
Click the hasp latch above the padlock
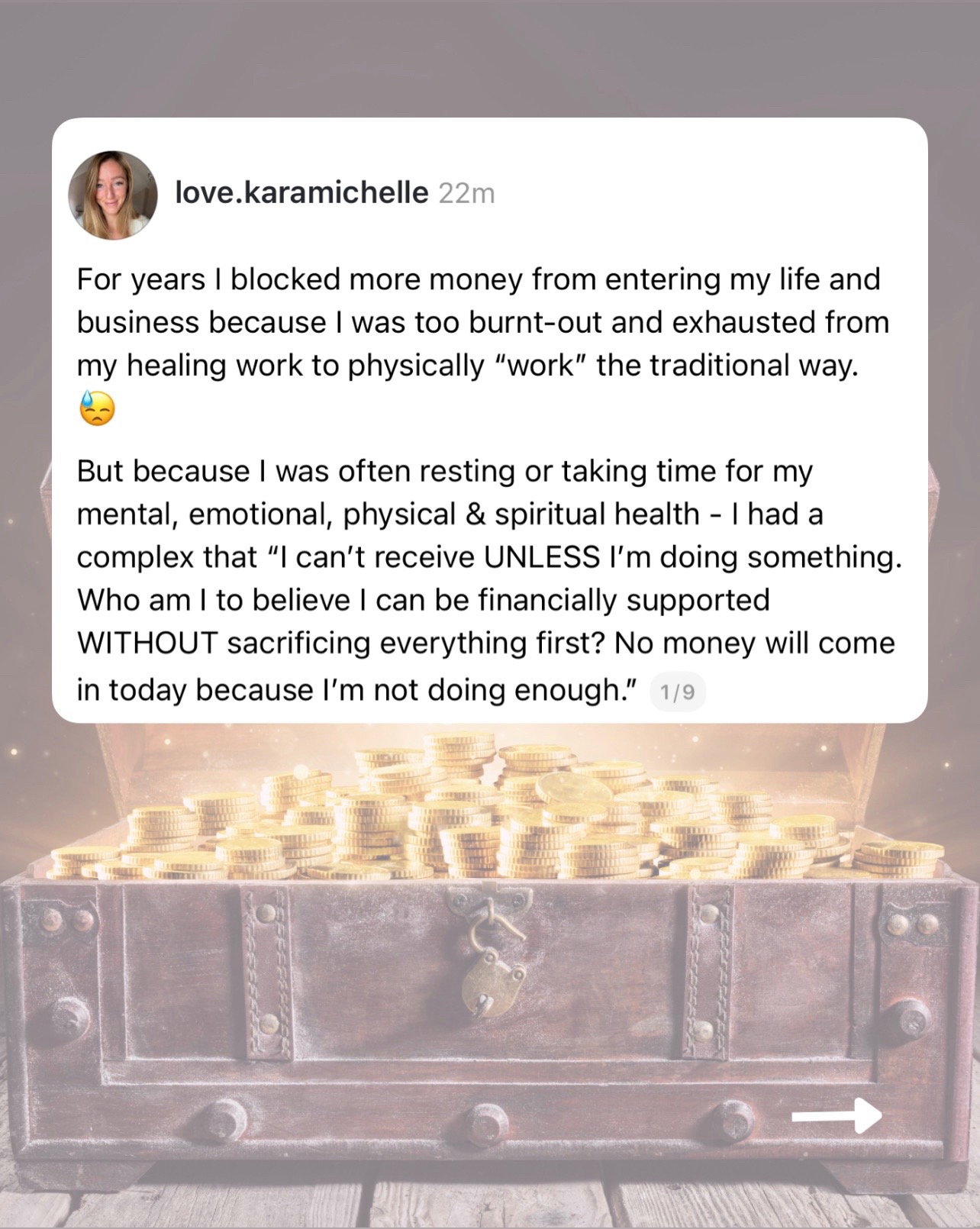[487, 911]
